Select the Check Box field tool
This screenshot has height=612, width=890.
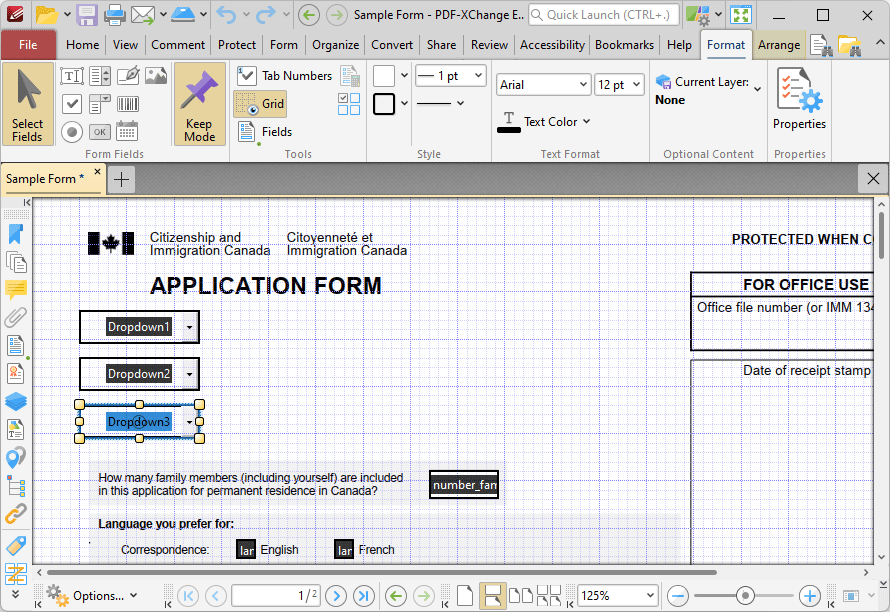[72, 104]
